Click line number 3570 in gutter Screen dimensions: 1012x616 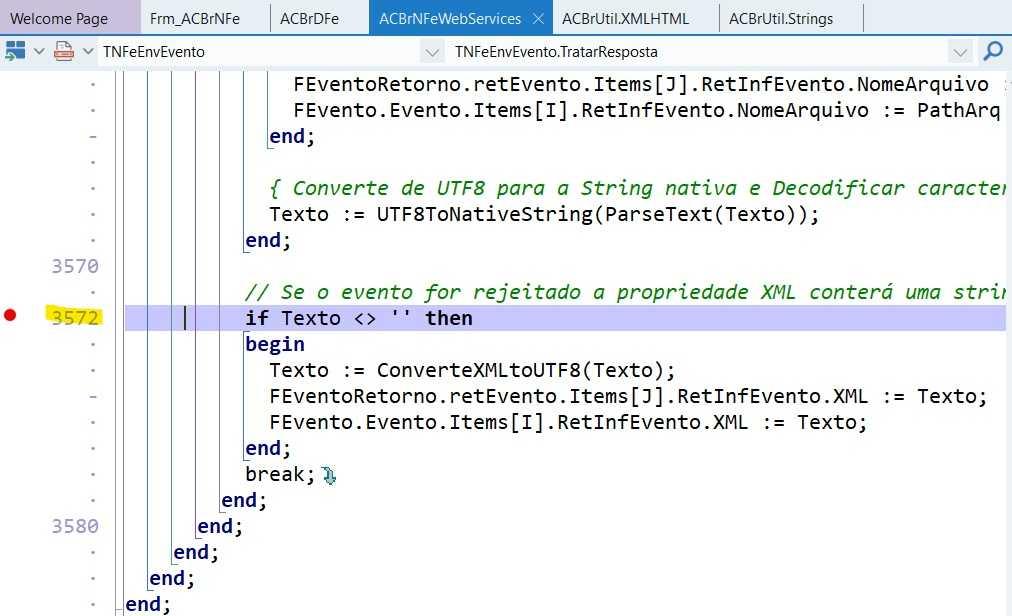[x=75, y=266]
